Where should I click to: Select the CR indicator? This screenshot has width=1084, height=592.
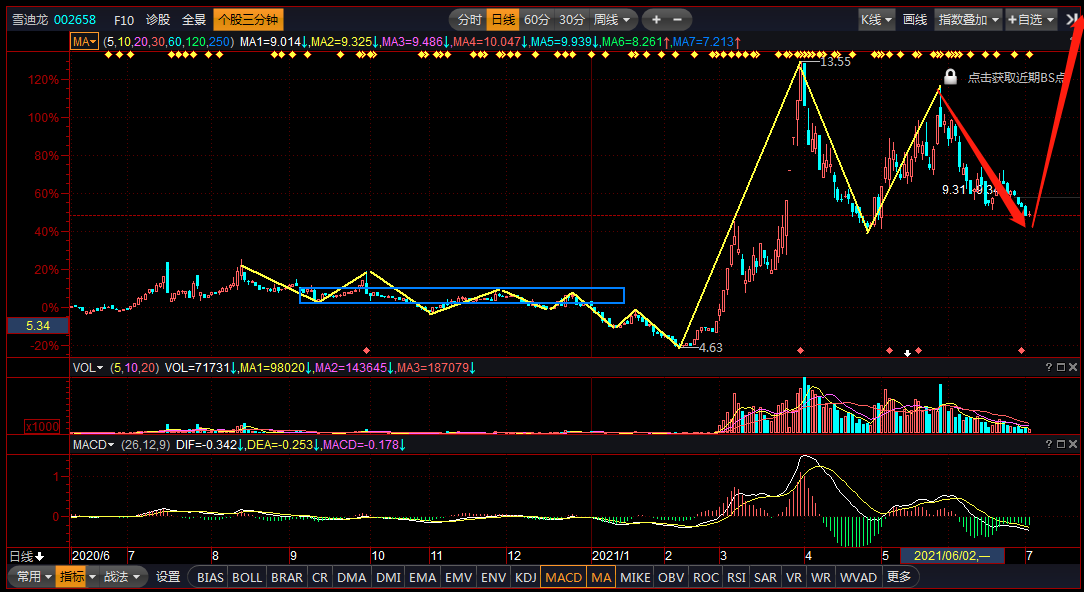point(320,577)
